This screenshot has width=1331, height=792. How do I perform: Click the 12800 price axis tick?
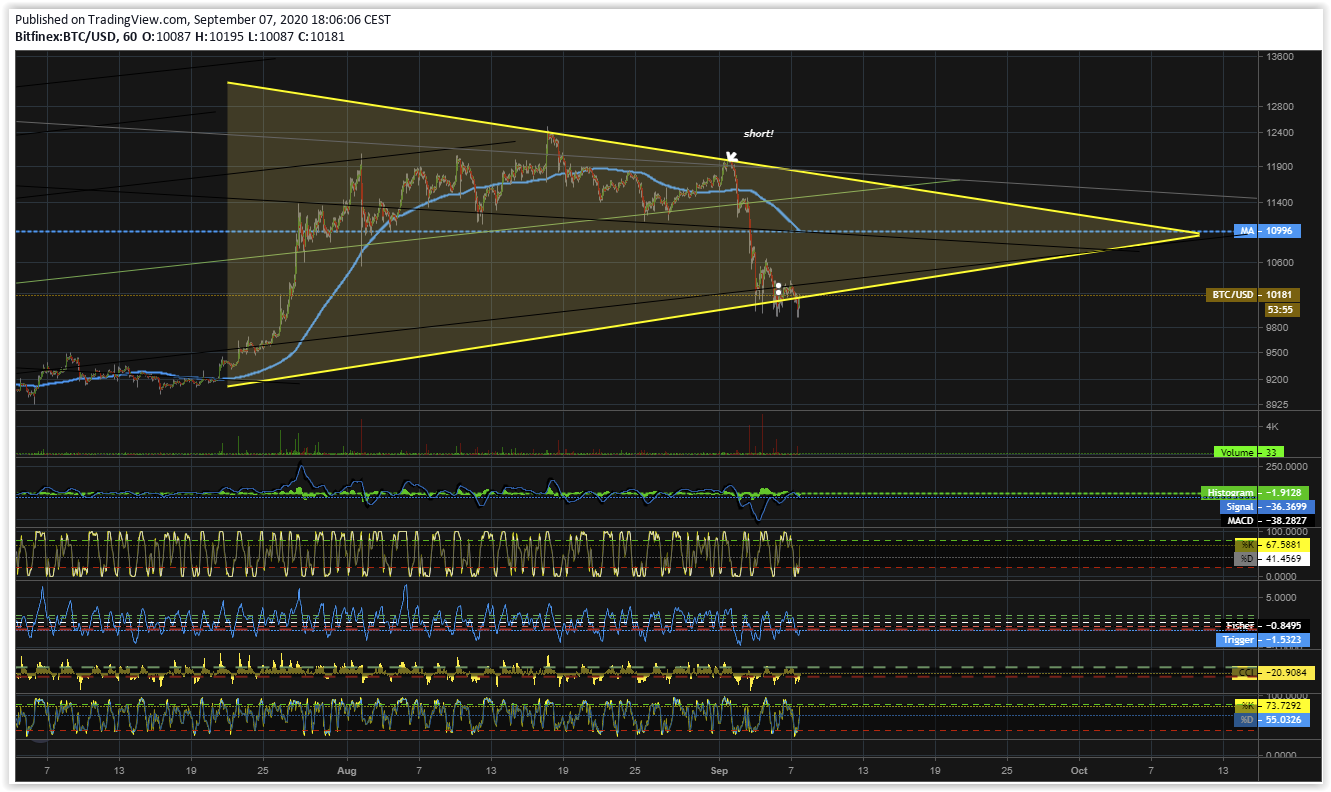click(x=1281, y=106)
